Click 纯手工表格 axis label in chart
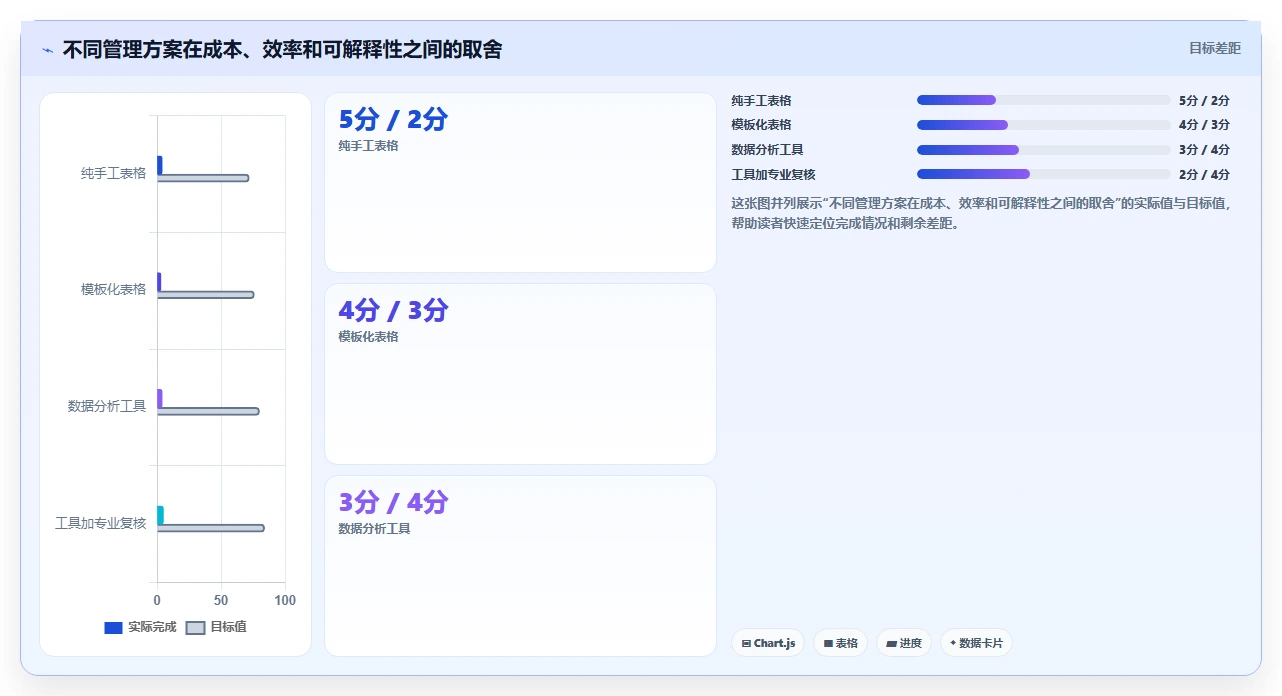1282x696 pixels. click(x=113, y=173)
